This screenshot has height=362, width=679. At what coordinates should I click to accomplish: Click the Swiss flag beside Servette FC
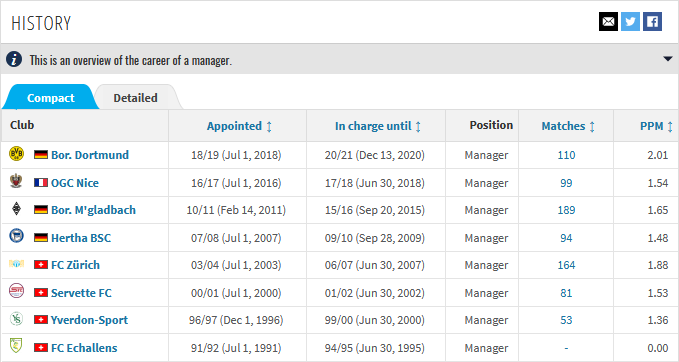41,293
